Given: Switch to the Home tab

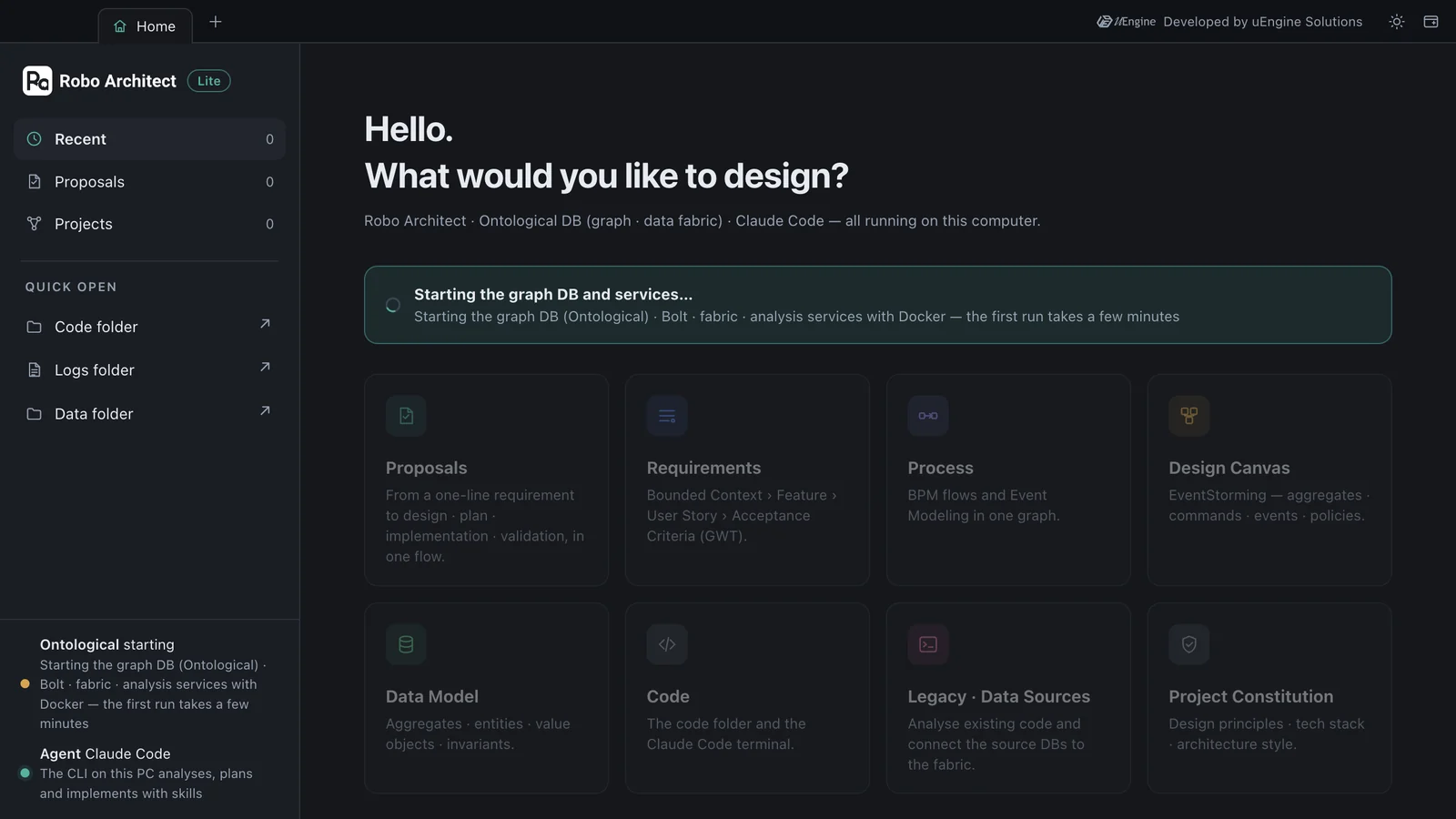Looking at the screenshot, I should [x=145, y=26].
